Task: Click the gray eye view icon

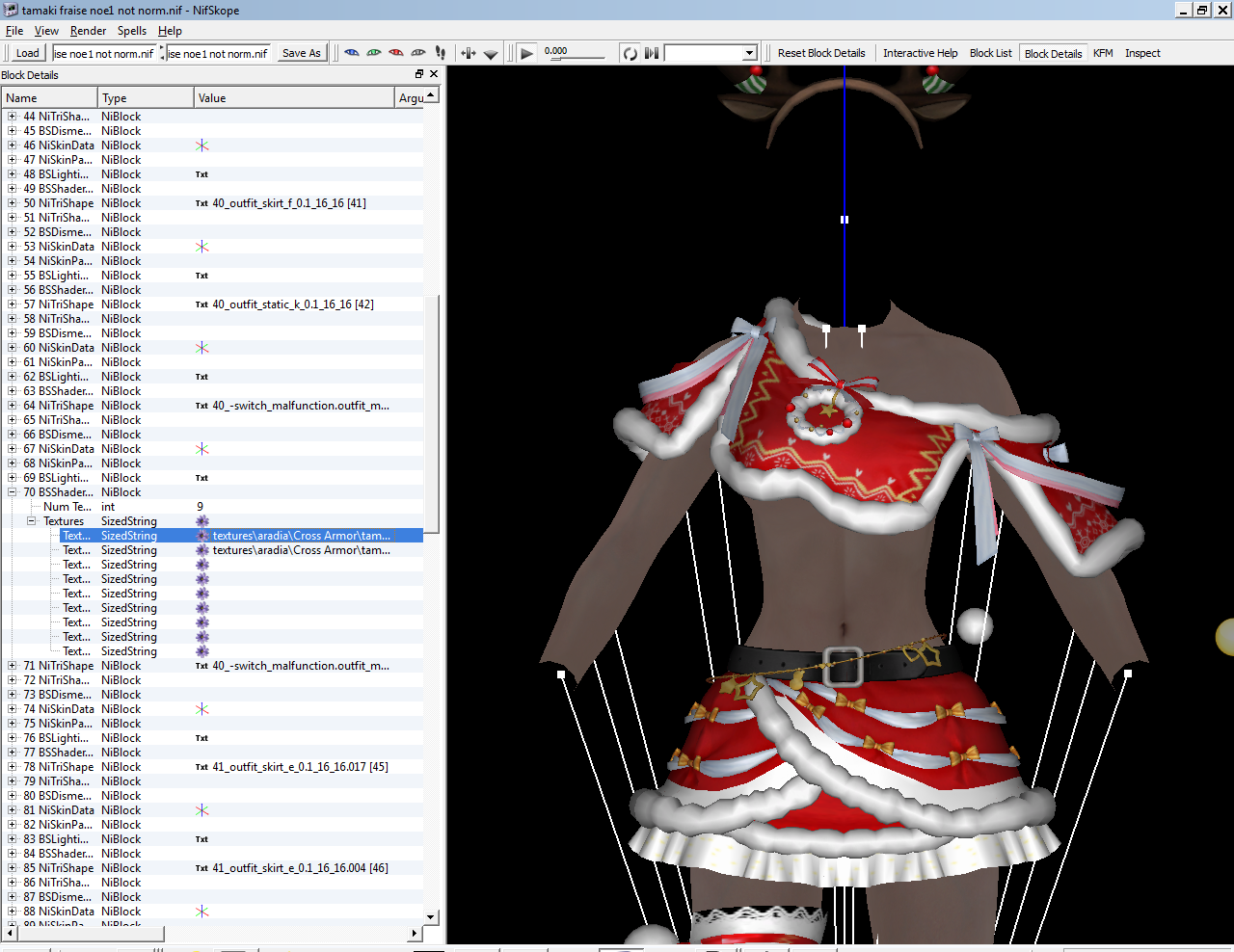Action: pyautogui.click(x=418, y=53)
